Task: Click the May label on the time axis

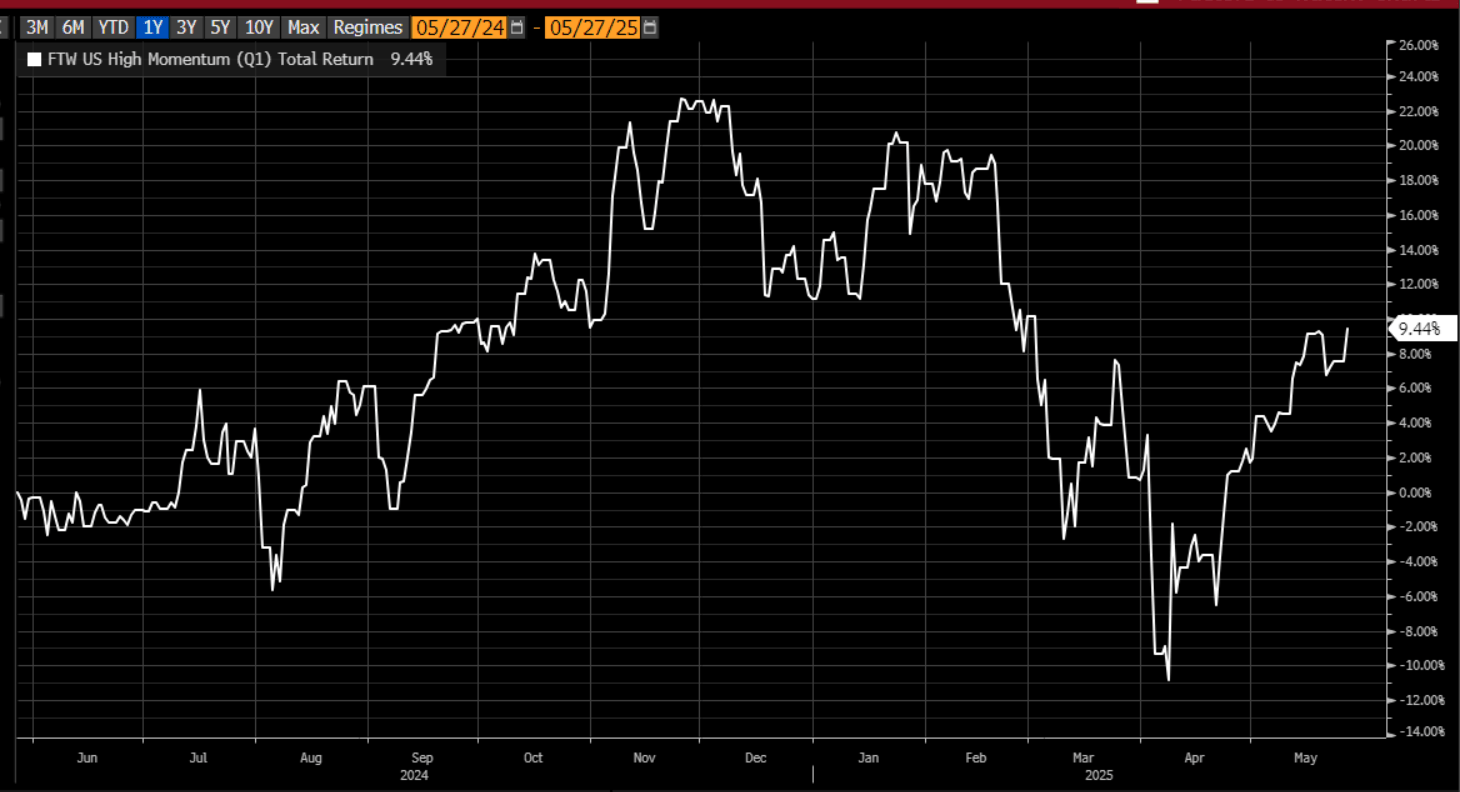Action: 1304,758
